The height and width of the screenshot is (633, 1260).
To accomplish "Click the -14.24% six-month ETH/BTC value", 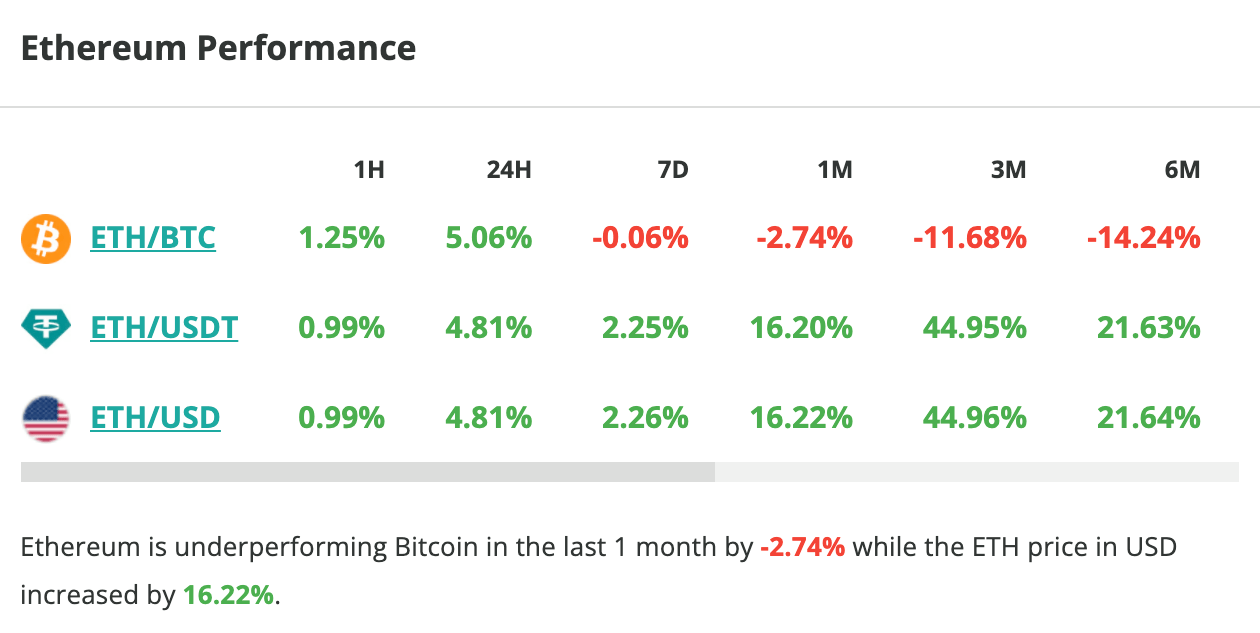I will pos(1147,238).
